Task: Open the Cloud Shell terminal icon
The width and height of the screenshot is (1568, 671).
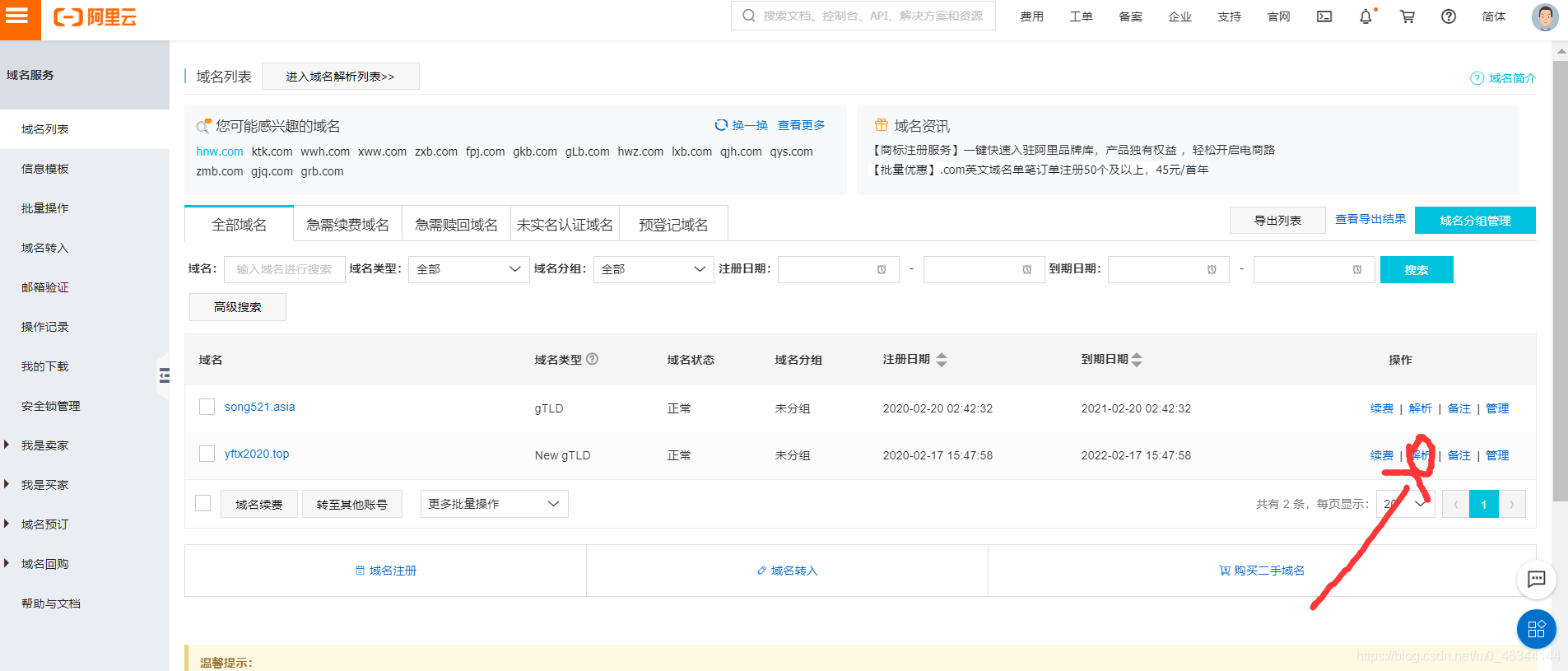Action: coord(1324,16)
